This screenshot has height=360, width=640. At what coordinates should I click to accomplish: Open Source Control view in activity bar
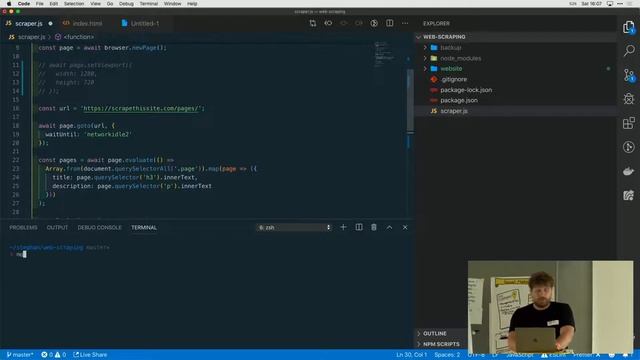[629, 75]
